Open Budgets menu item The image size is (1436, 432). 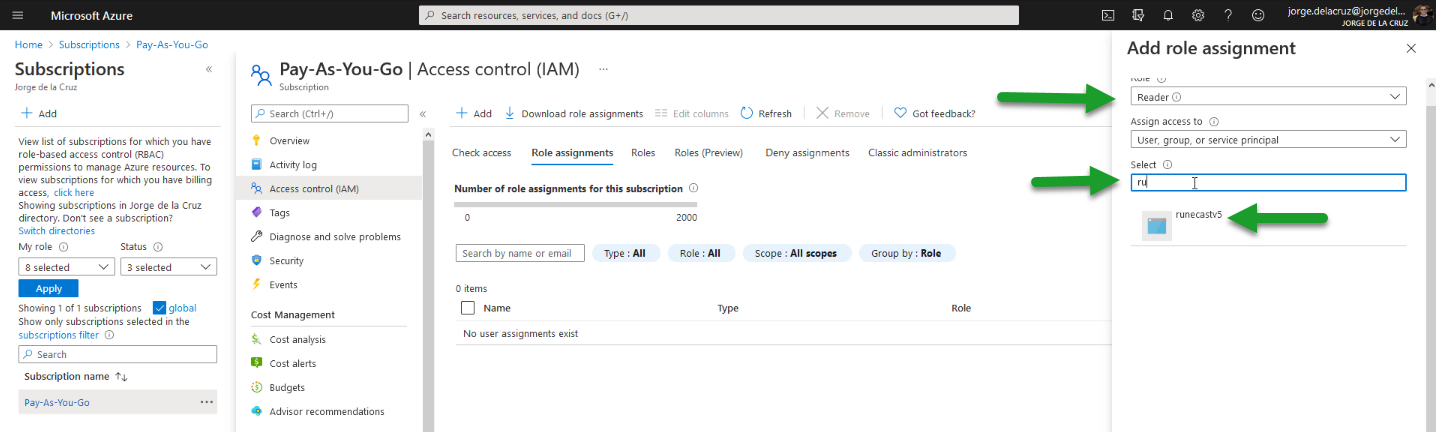coord(287,387)
